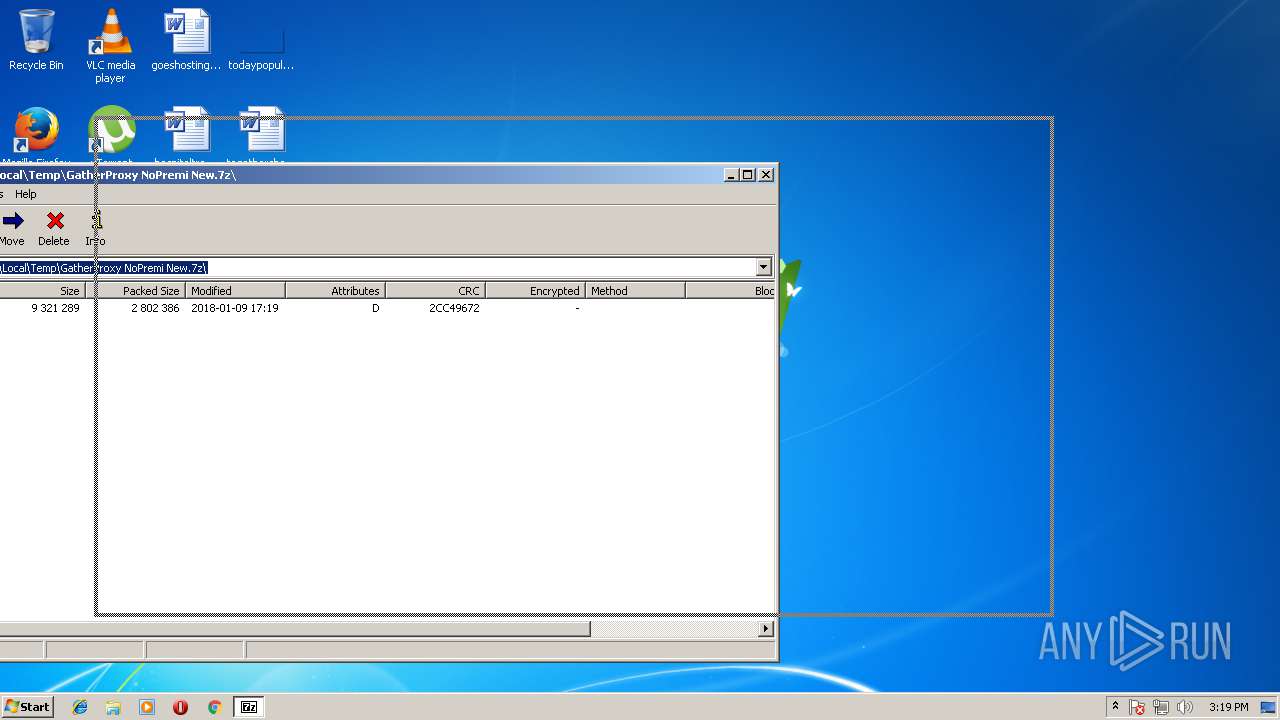The width and height of the screenshot is (1280, 720).
Task: Select the todaypopul desktop file
Action: point(261,41)
